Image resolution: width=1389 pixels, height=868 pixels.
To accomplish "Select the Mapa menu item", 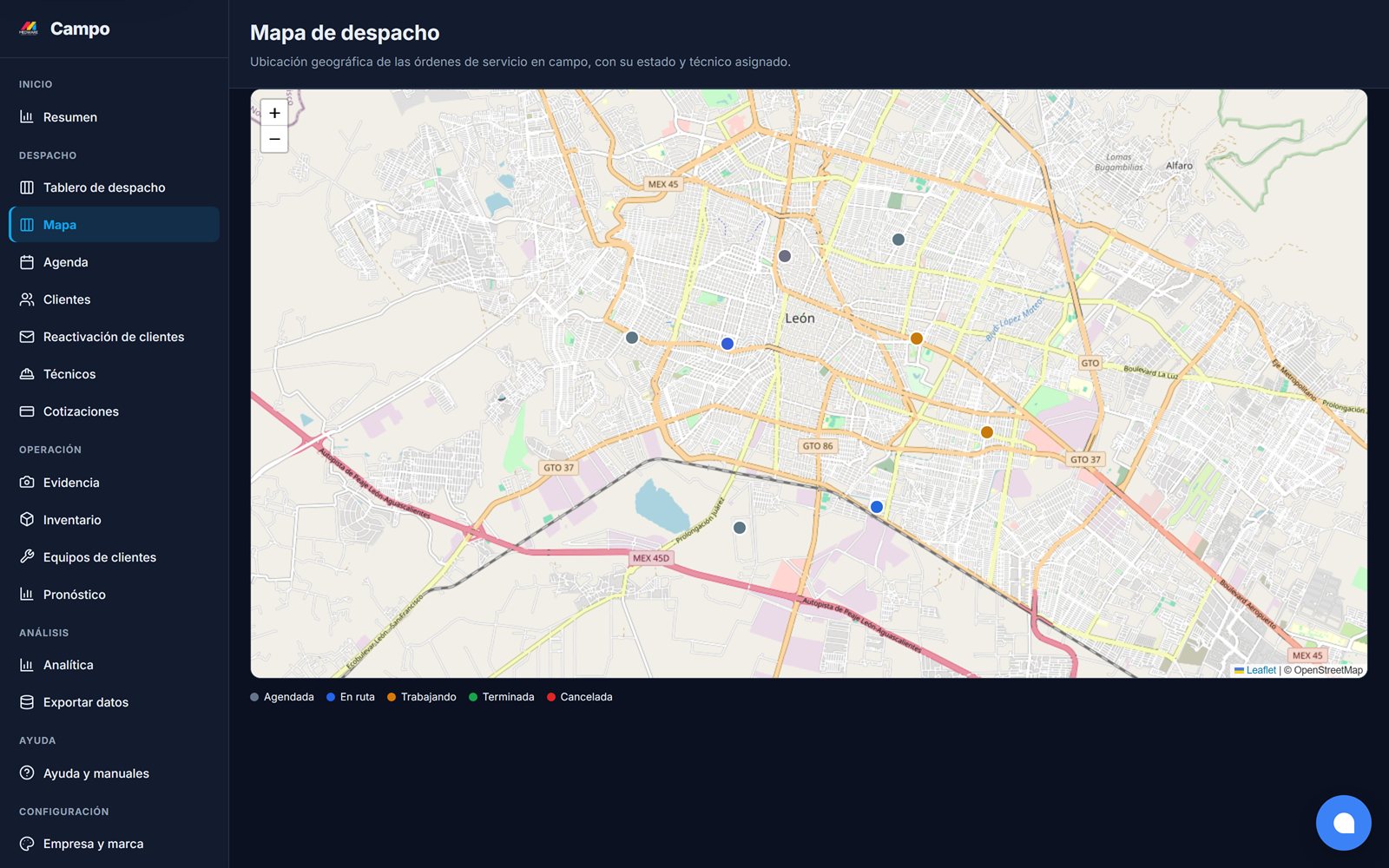I will [114, 225].
